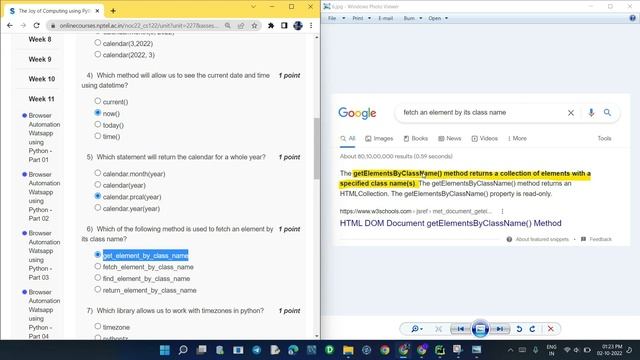Open Google More results menu

click(517, 138)
